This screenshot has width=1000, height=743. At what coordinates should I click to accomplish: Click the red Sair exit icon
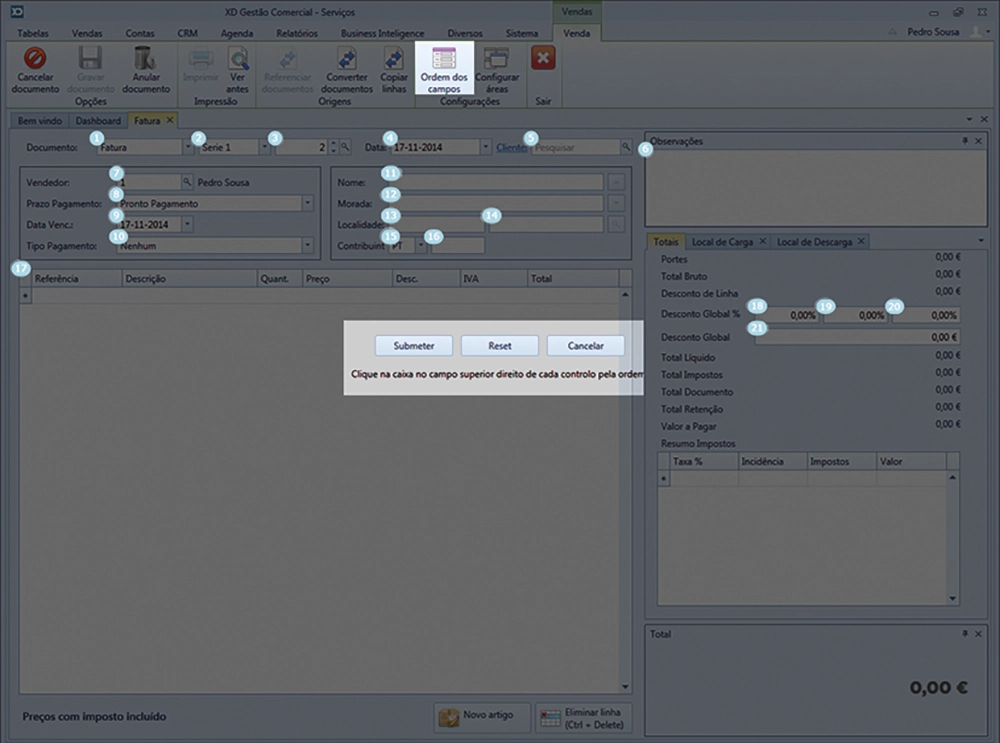[543, 59]
